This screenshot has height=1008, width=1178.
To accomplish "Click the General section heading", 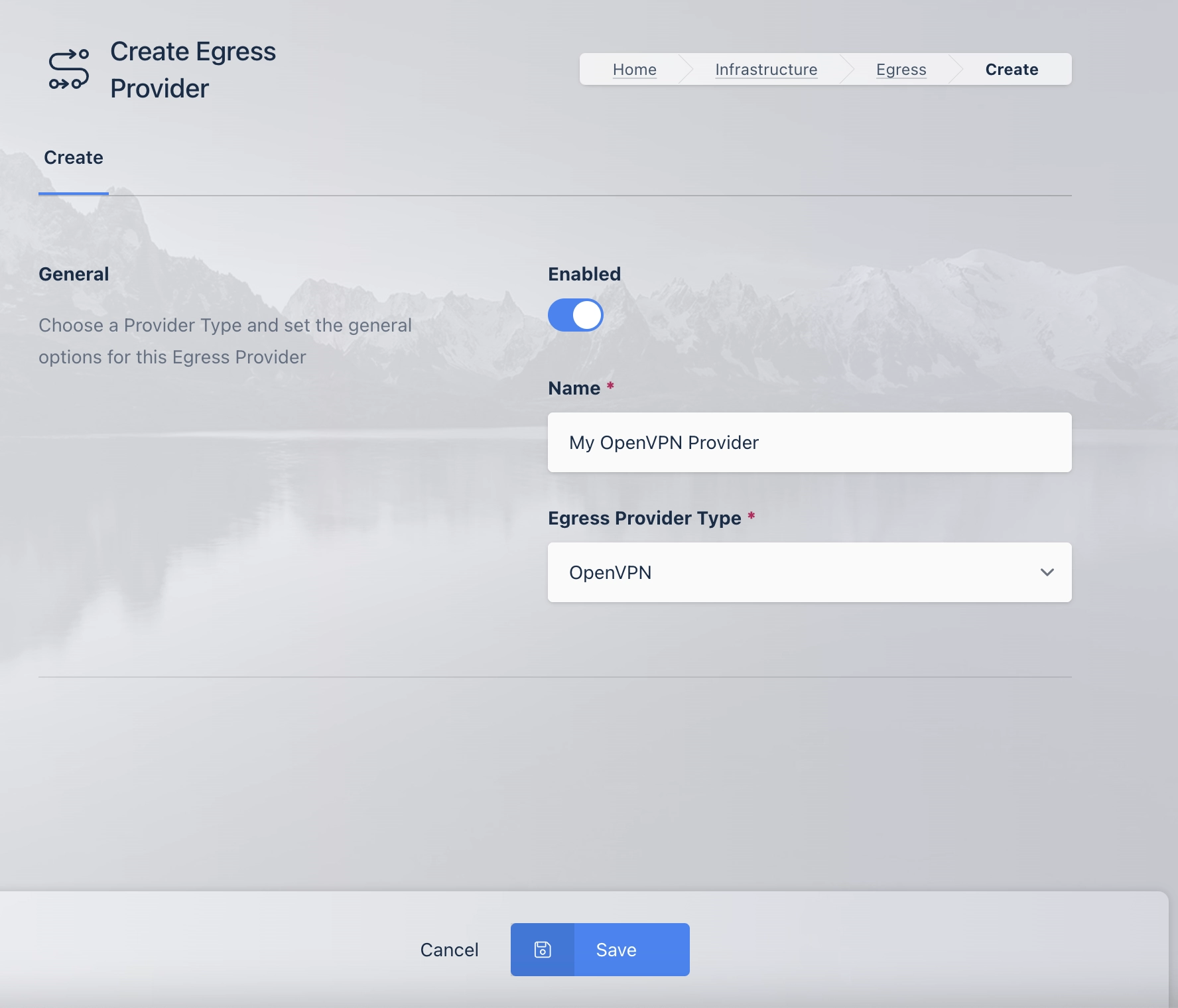I will tap(74, 274).
